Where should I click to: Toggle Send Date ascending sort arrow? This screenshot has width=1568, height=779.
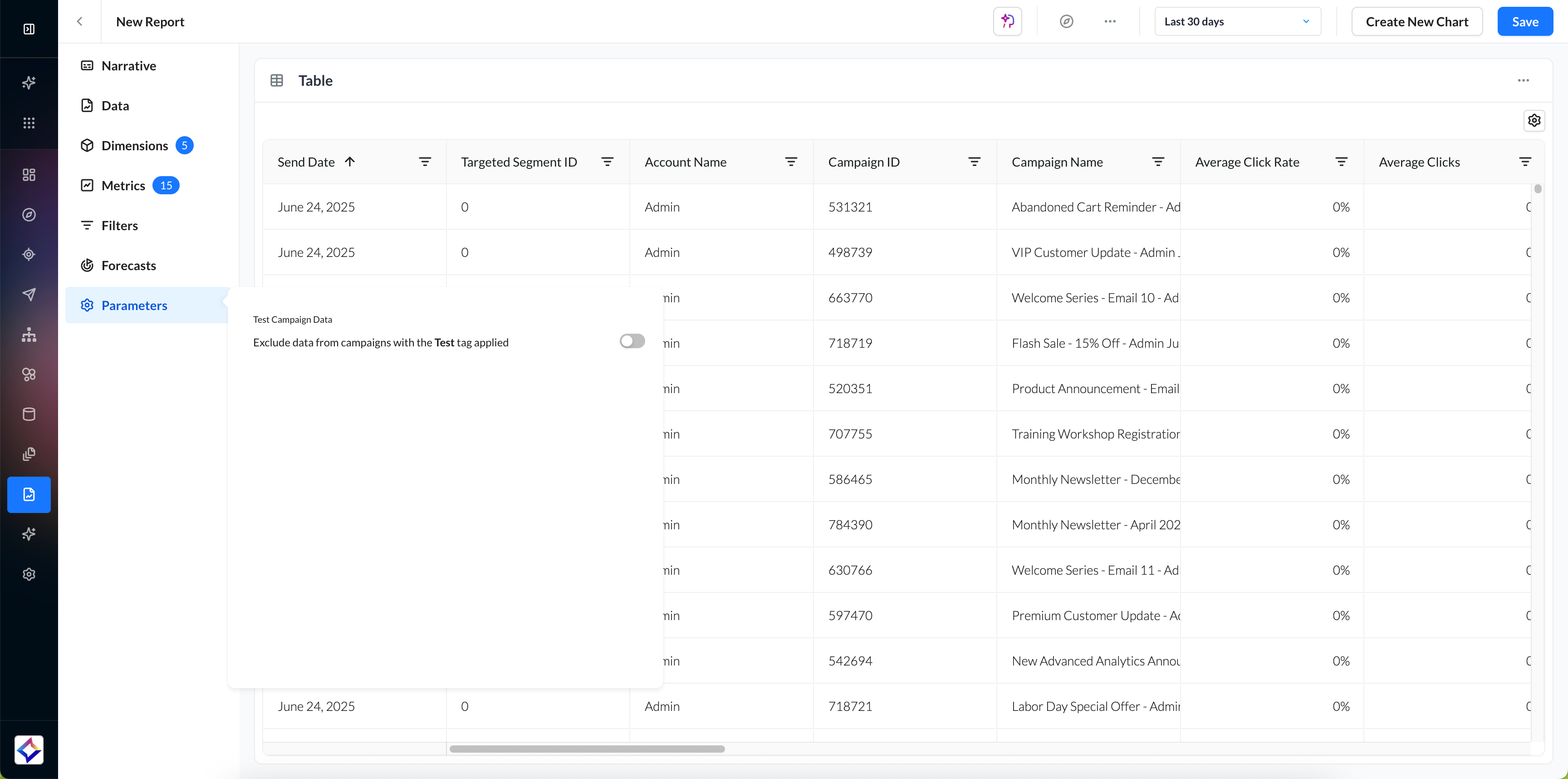[350, 162]
